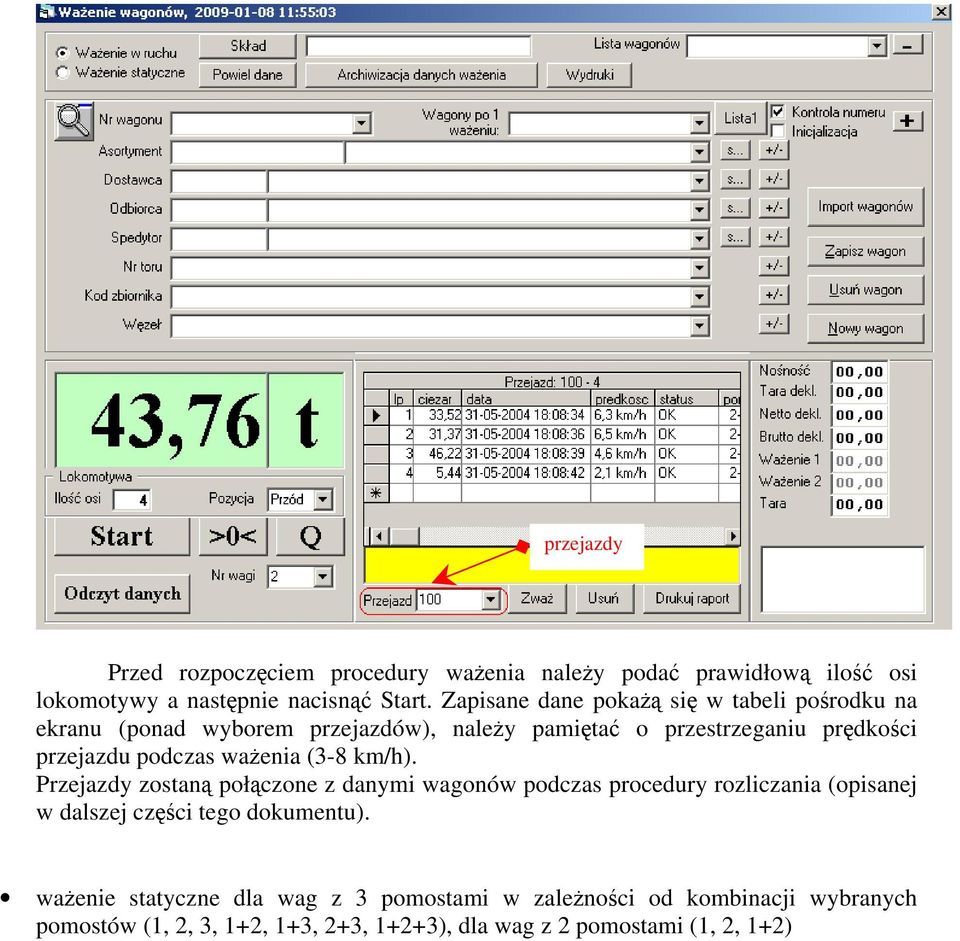Viewport: 960px width, 941px height.
Task: Select the Ważenie w ruchu radio button
Action: (62, 53)
